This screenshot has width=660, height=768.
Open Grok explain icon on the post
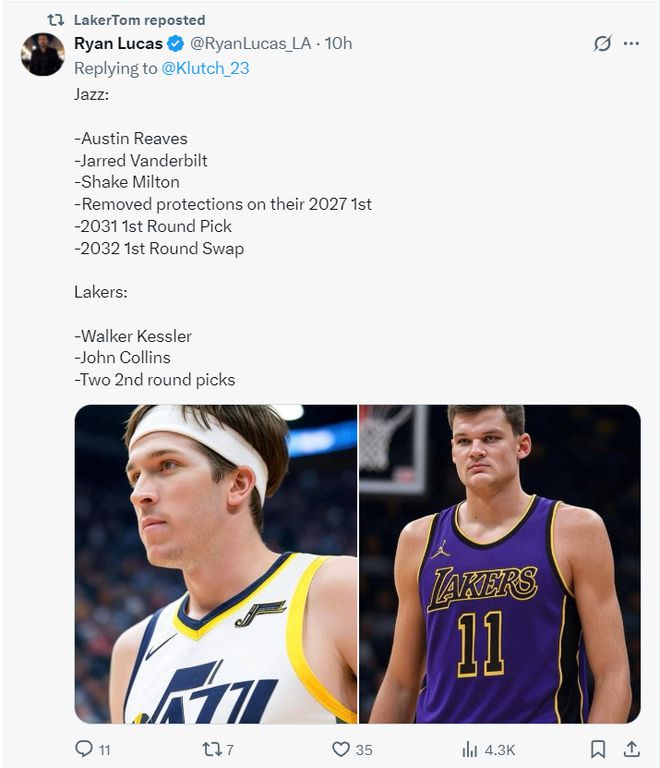(602, 44)
